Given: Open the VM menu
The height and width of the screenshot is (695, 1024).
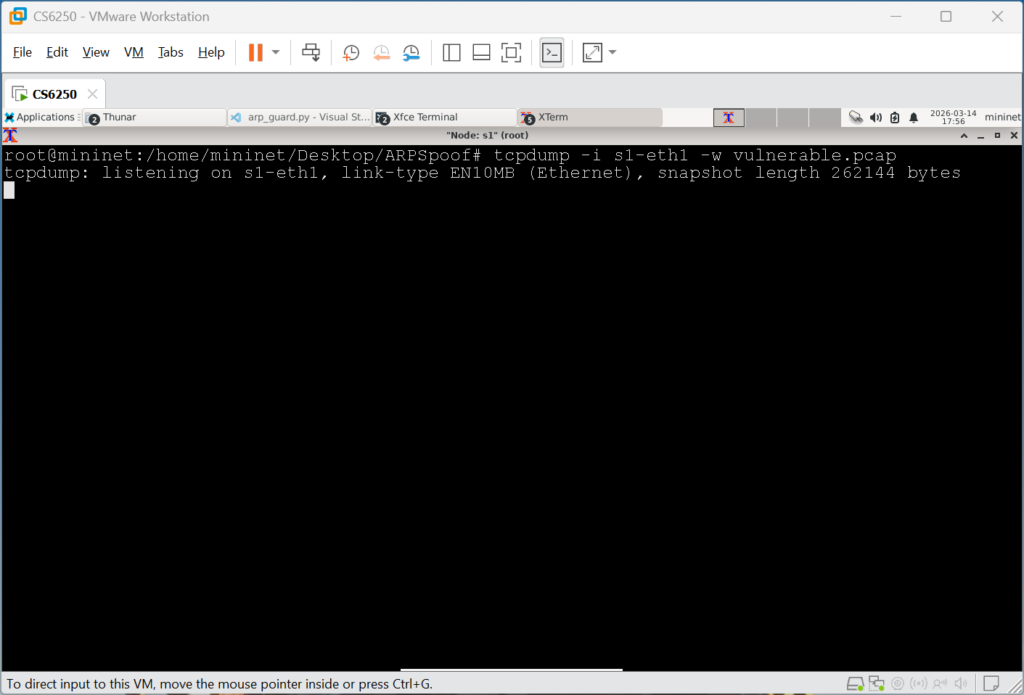Looking at the screenshot, I should click(x=133, y=52).
